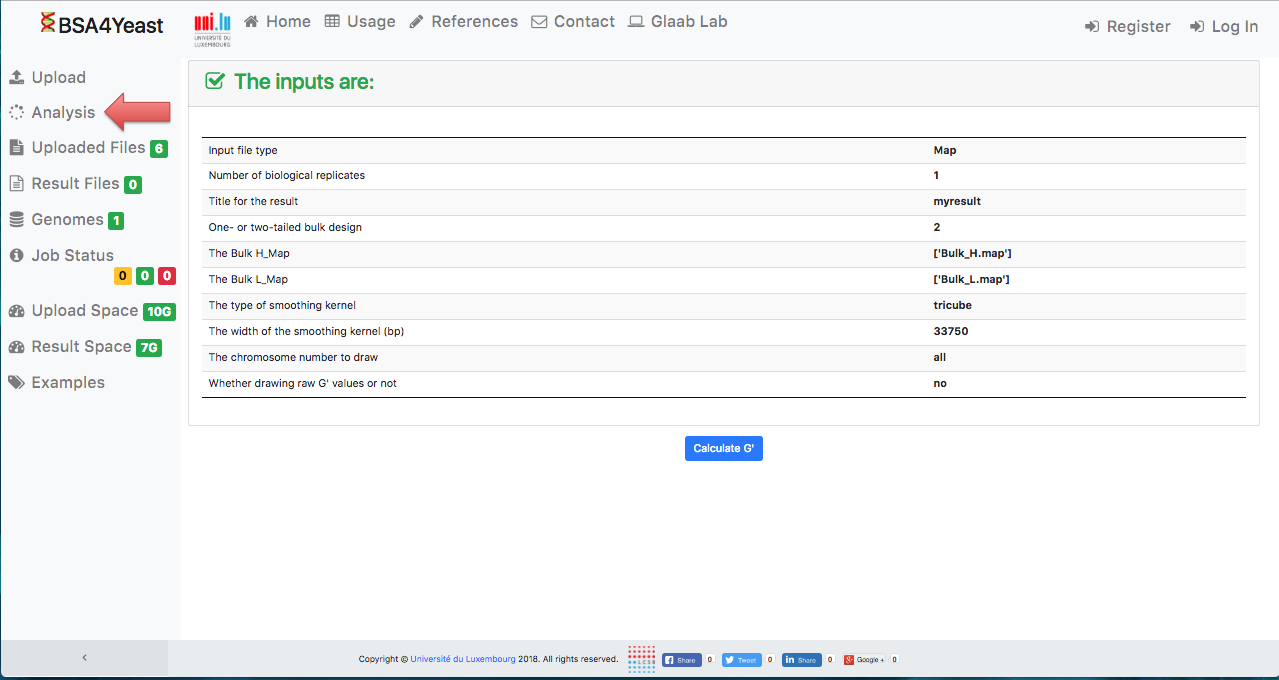
Task: Select Analysis in the sidebar
Action: (62, 113)
